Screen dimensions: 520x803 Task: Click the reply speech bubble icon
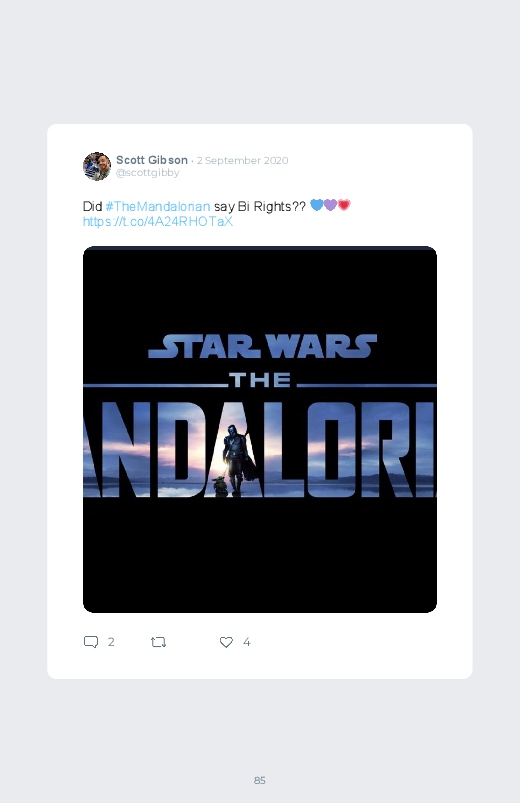pyautogui.click(x=91, y=642)
